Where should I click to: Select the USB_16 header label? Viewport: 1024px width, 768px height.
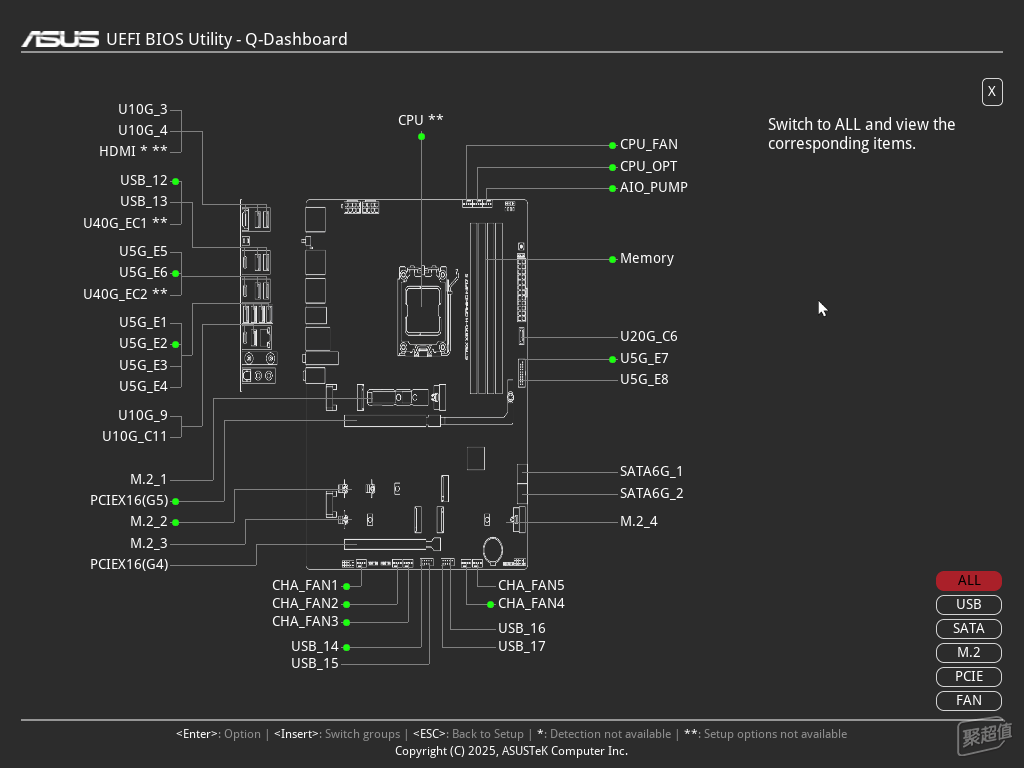[x=522, y=628]
